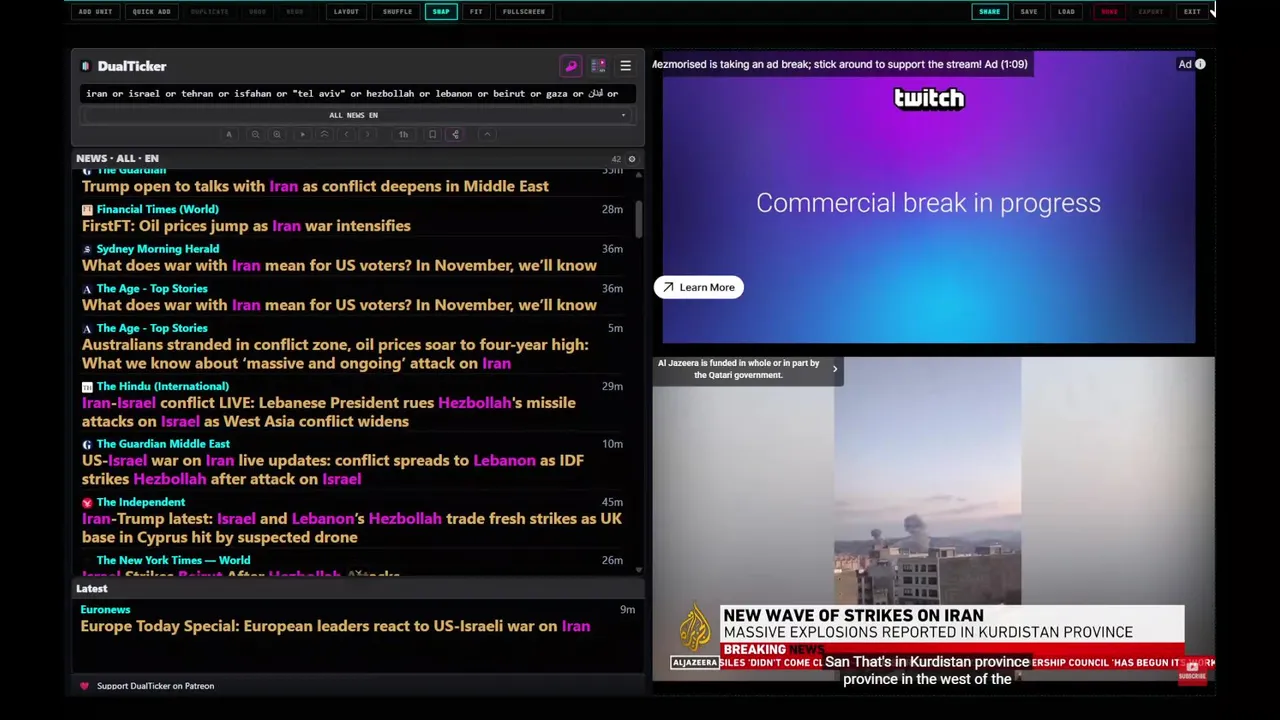Open 'US-Israel war on Iran live updates' headline
1280x720 pixels.
tap(333, 470)
